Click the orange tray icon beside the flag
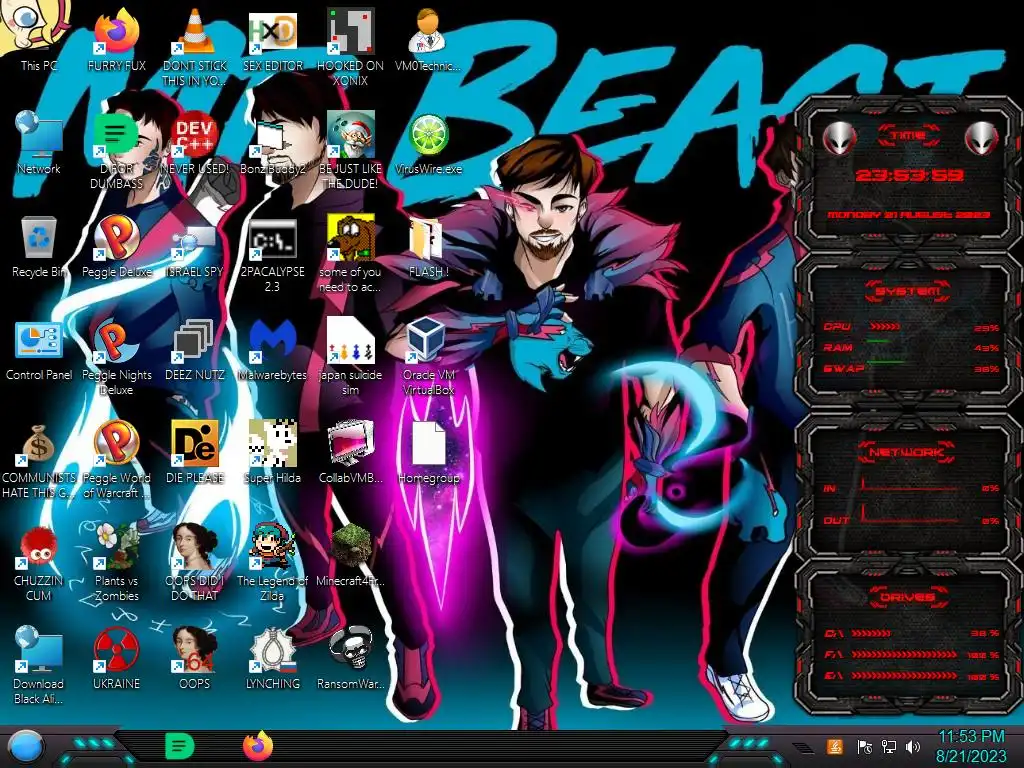This screenshot has width=1024, height=768. [834, 746]
